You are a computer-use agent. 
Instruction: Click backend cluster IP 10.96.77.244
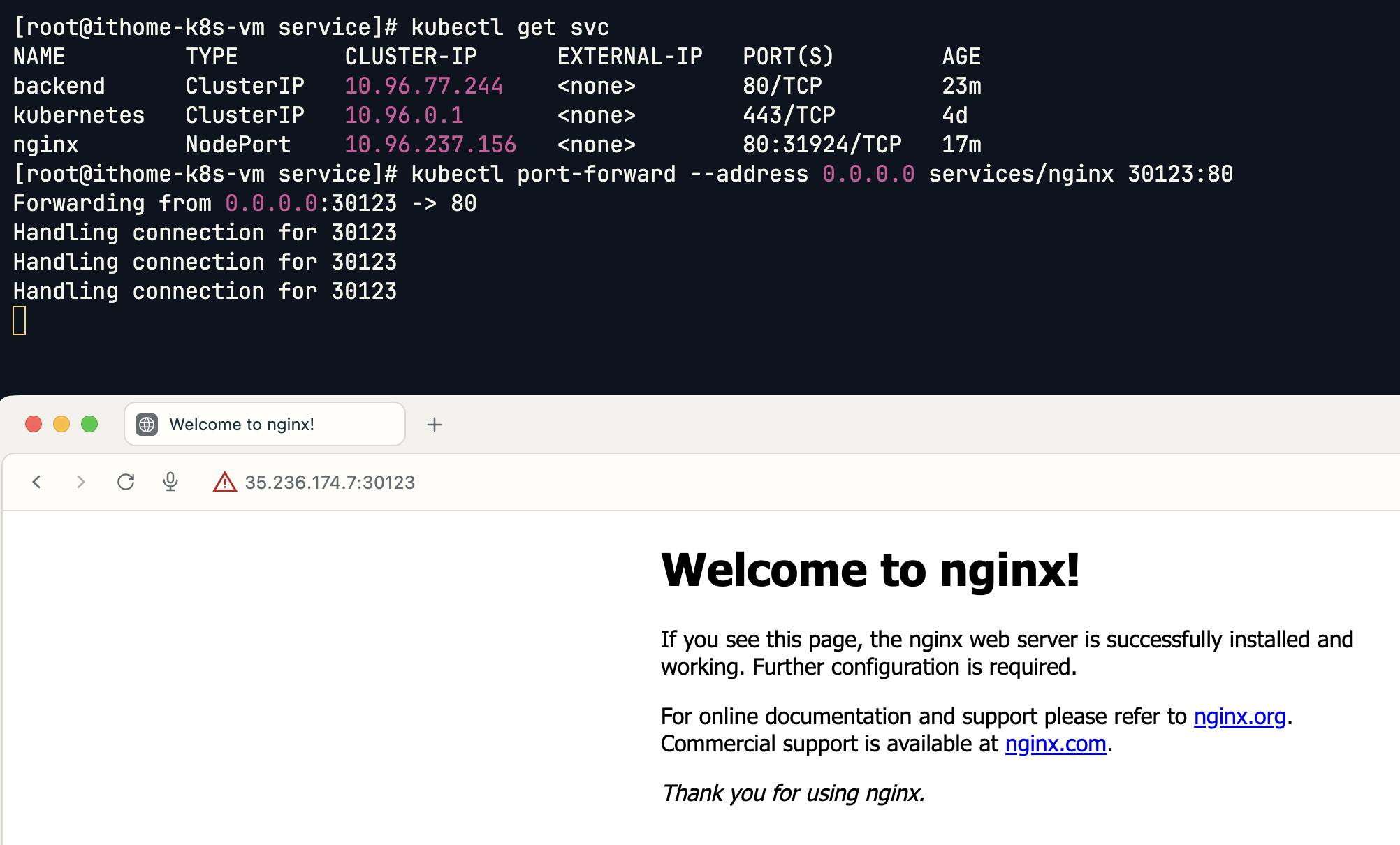click(x=423, y=86)
